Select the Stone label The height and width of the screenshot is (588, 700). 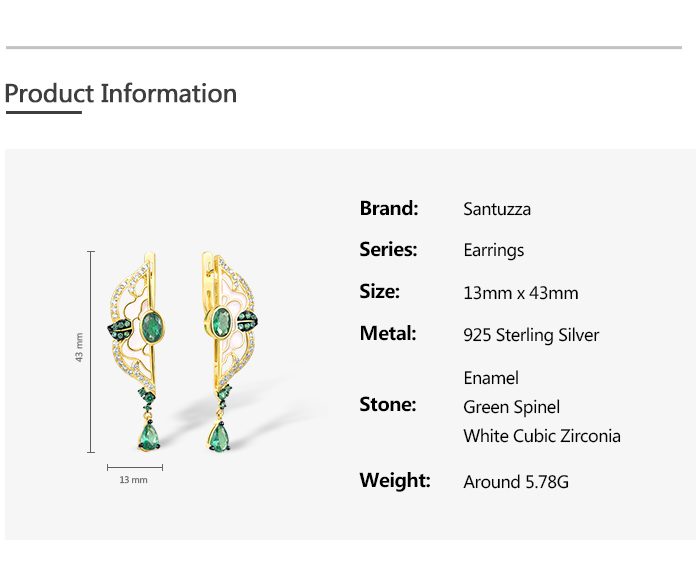coord(388,405)
